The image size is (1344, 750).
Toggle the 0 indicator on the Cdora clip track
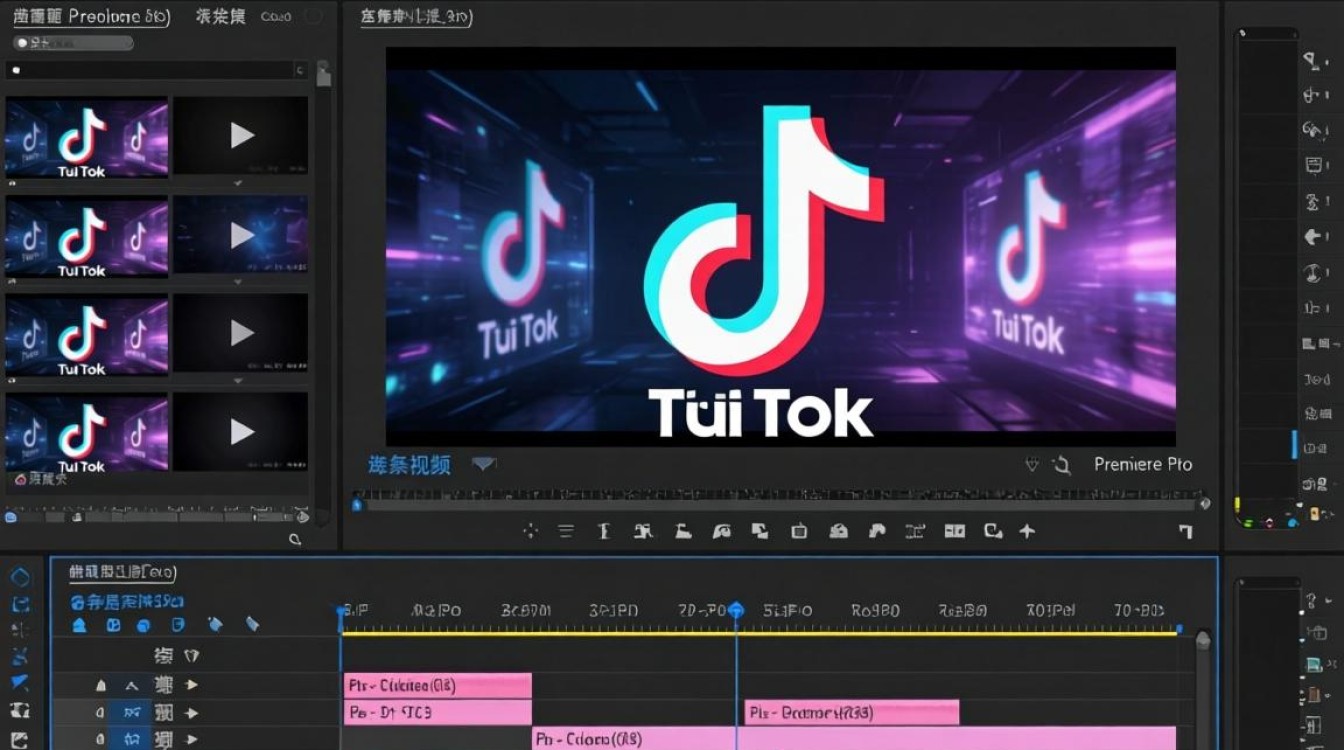tap(100, 739)
